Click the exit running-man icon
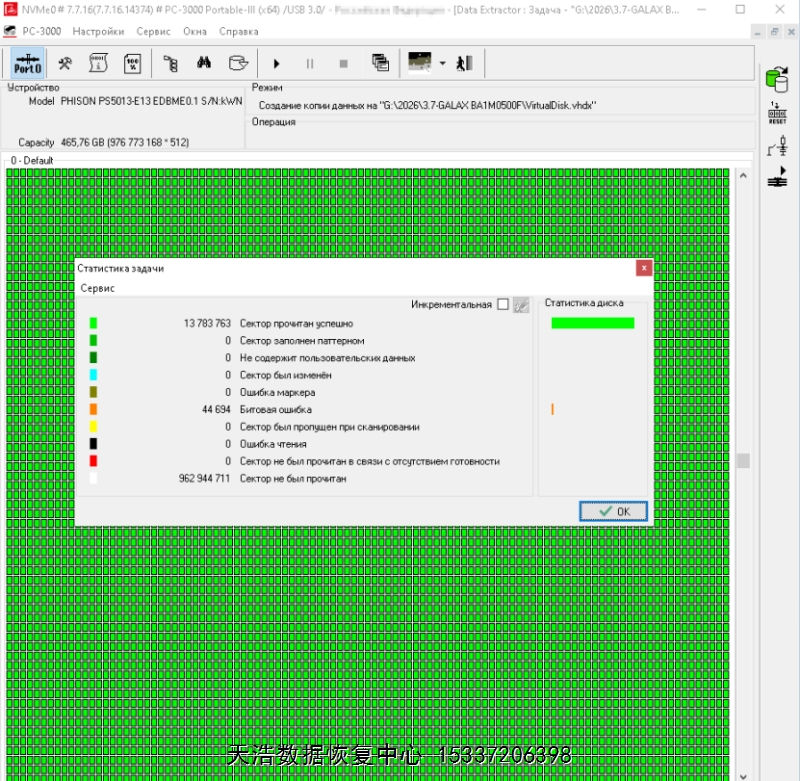The width and height of the screenshot is (800, 781). [464, 63]
